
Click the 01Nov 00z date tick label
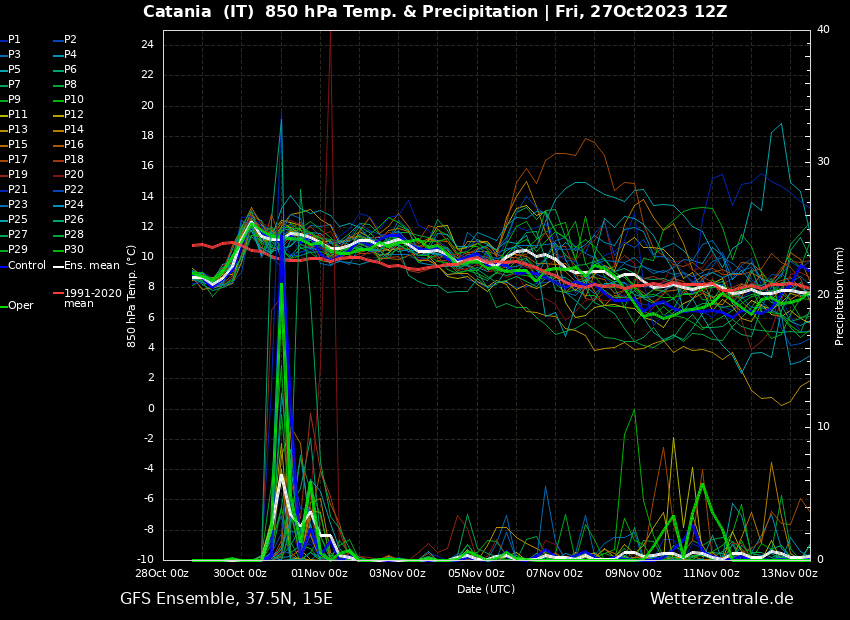coord(319,574)
